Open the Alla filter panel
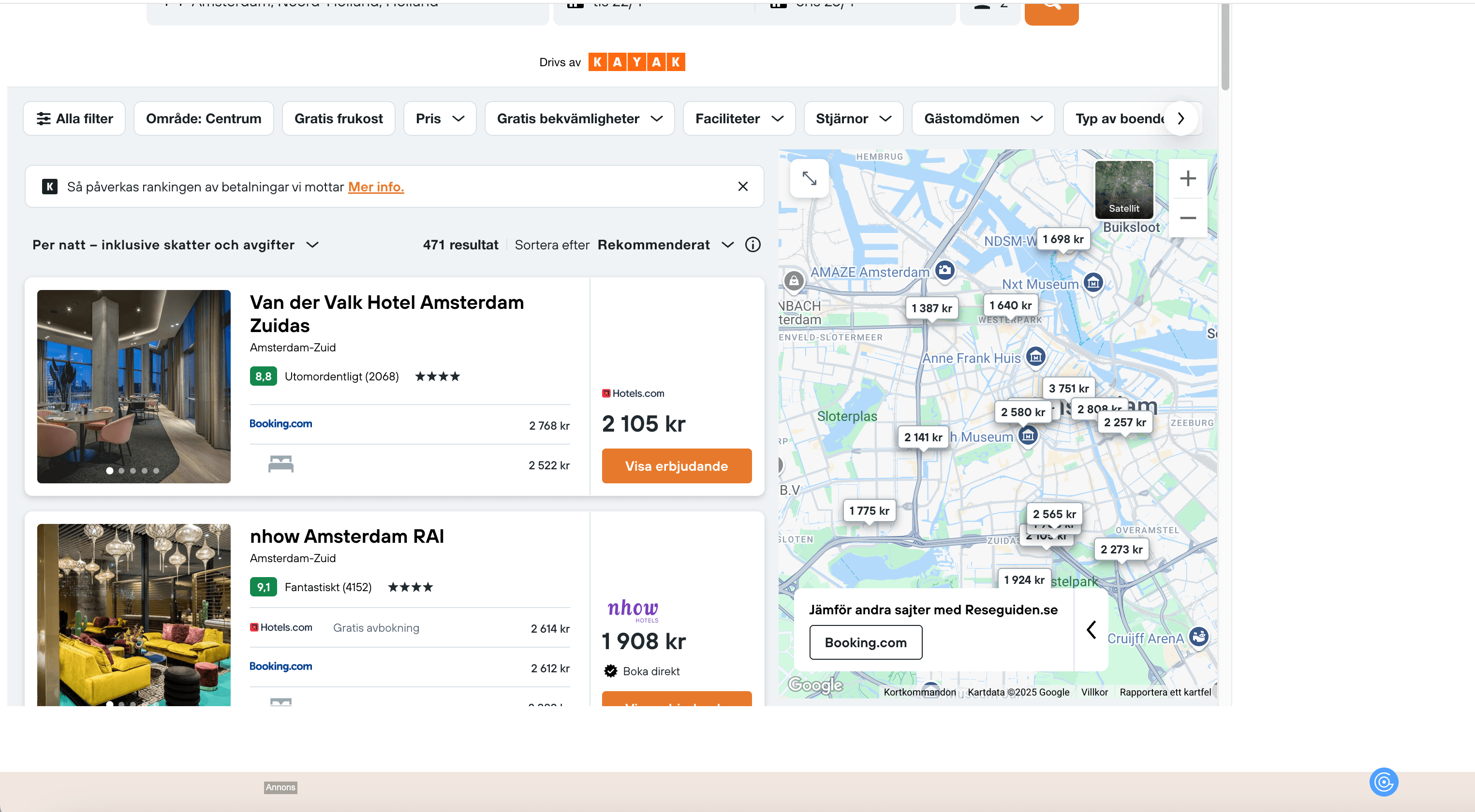Screen dimensions: 1475x812 pos(74,118)
